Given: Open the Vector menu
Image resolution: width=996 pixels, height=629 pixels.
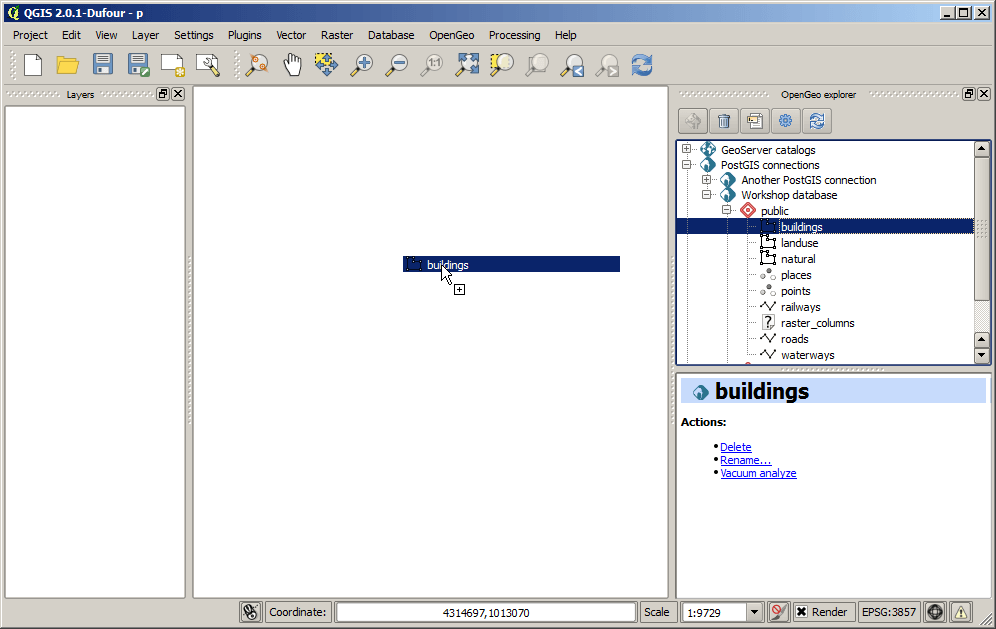Looking at the screenshot, I should [x=291, y=35].
